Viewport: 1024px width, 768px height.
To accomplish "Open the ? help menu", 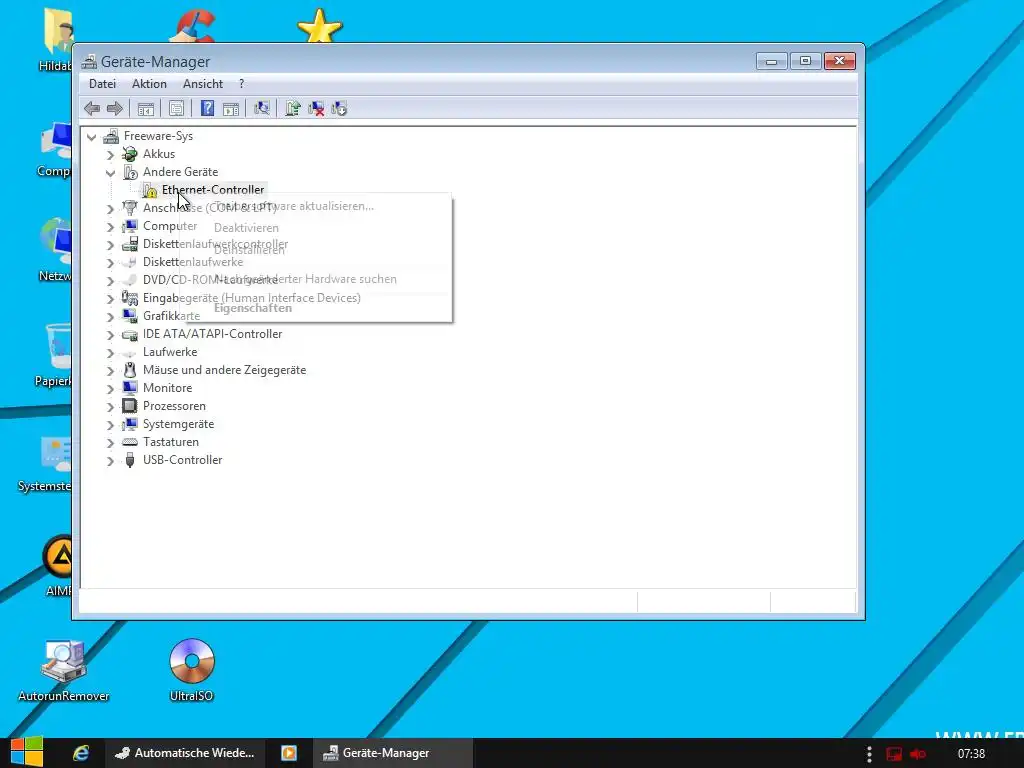I will (242, 84).
